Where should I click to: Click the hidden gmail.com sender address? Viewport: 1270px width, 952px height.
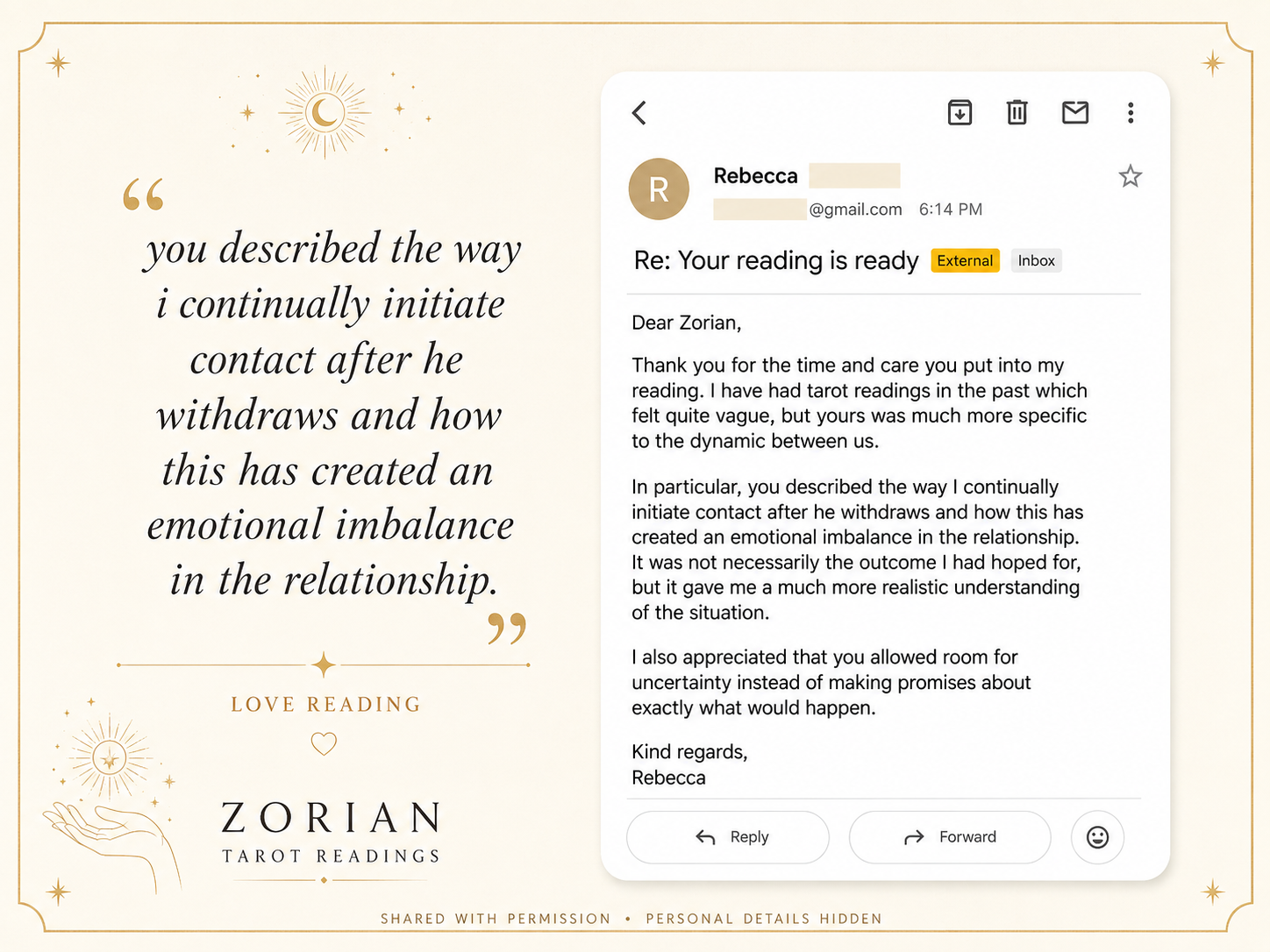coord(808,210)
